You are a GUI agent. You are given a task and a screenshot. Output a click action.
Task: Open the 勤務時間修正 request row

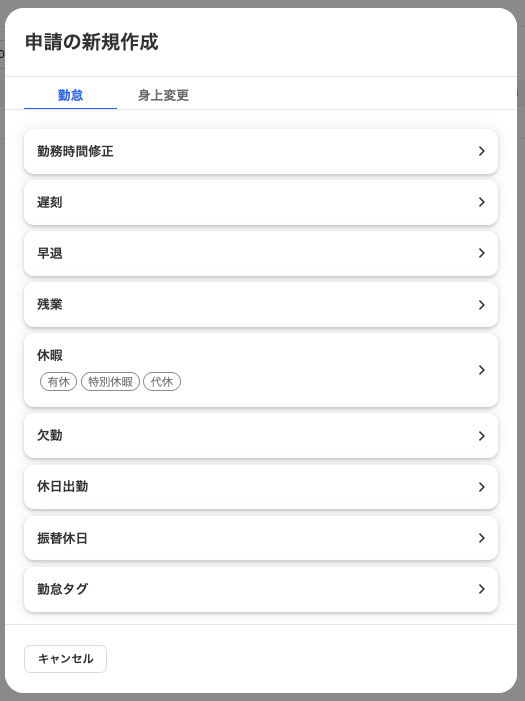click(261, 152)
